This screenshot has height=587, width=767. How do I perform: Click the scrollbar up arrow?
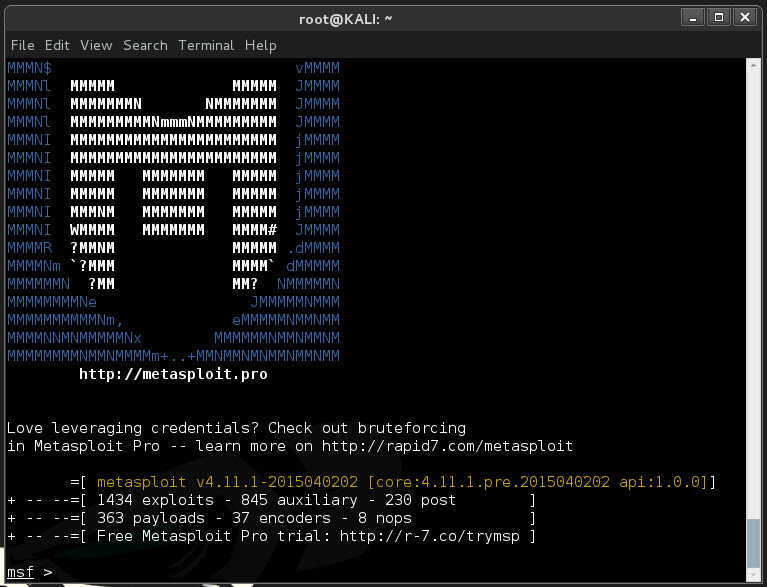tap(753, 65)
